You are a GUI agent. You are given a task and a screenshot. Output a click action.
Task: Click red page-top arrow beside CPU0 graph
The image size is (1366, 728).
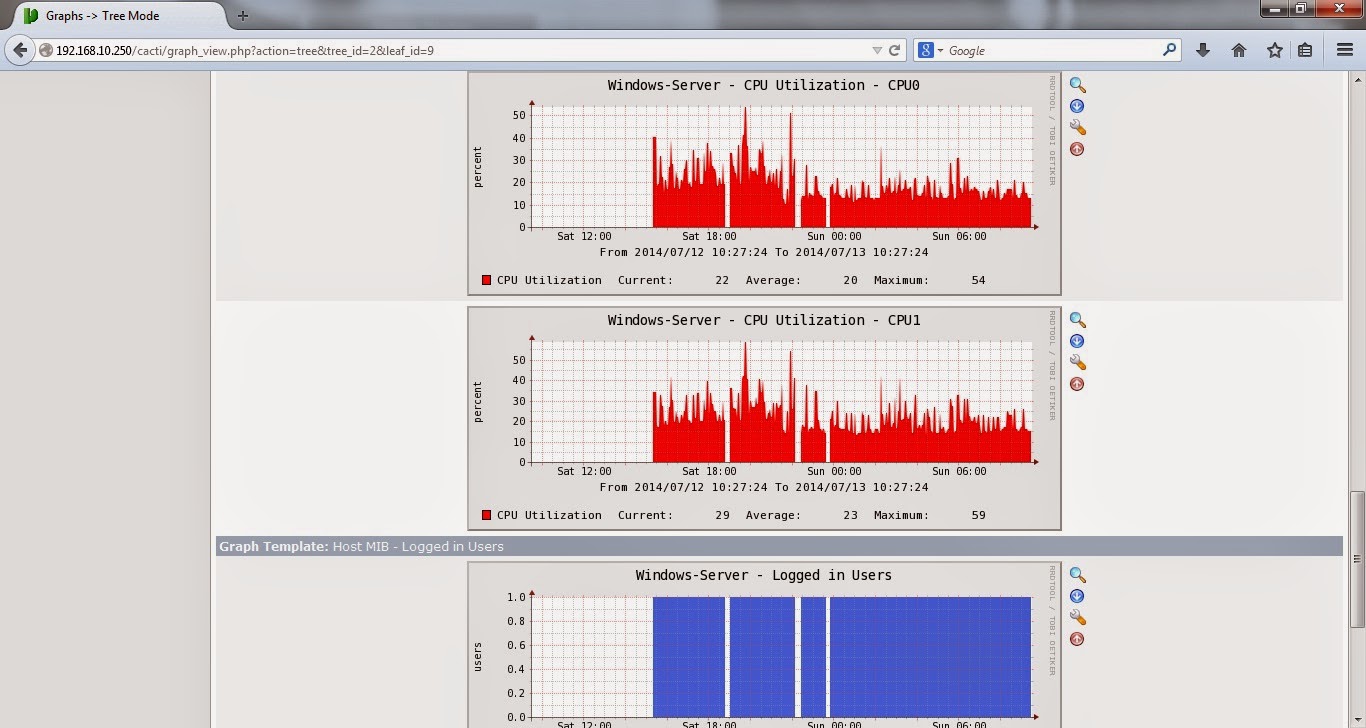point(1077,149)
